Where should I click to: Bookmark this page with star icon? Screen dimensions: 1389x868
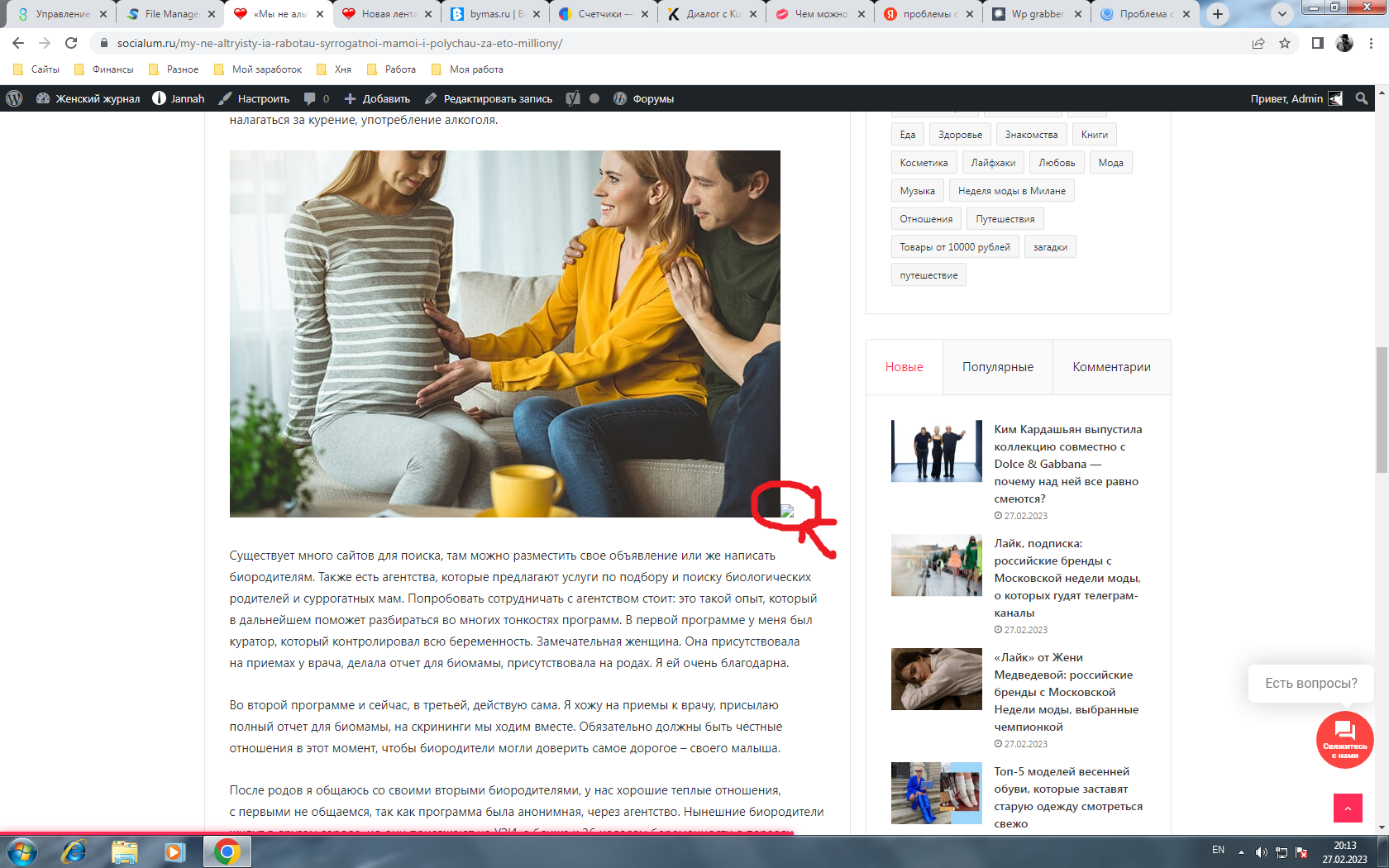click(1285, 43)
